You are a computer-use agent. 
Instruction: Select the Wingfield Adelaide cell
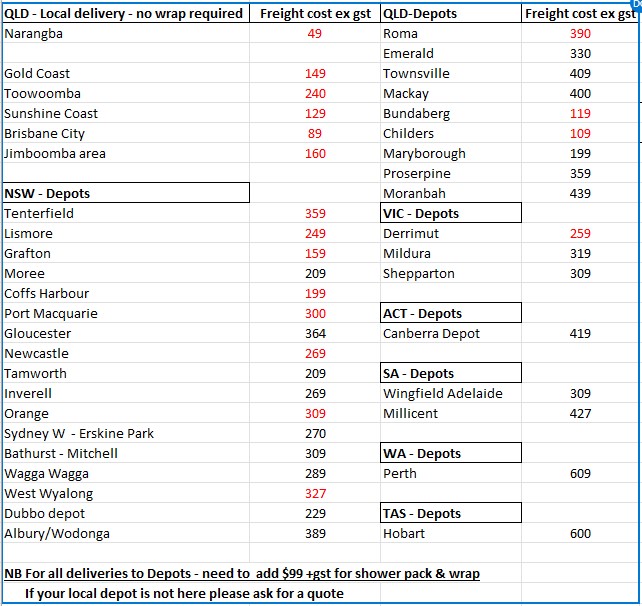tap(451, 393)
